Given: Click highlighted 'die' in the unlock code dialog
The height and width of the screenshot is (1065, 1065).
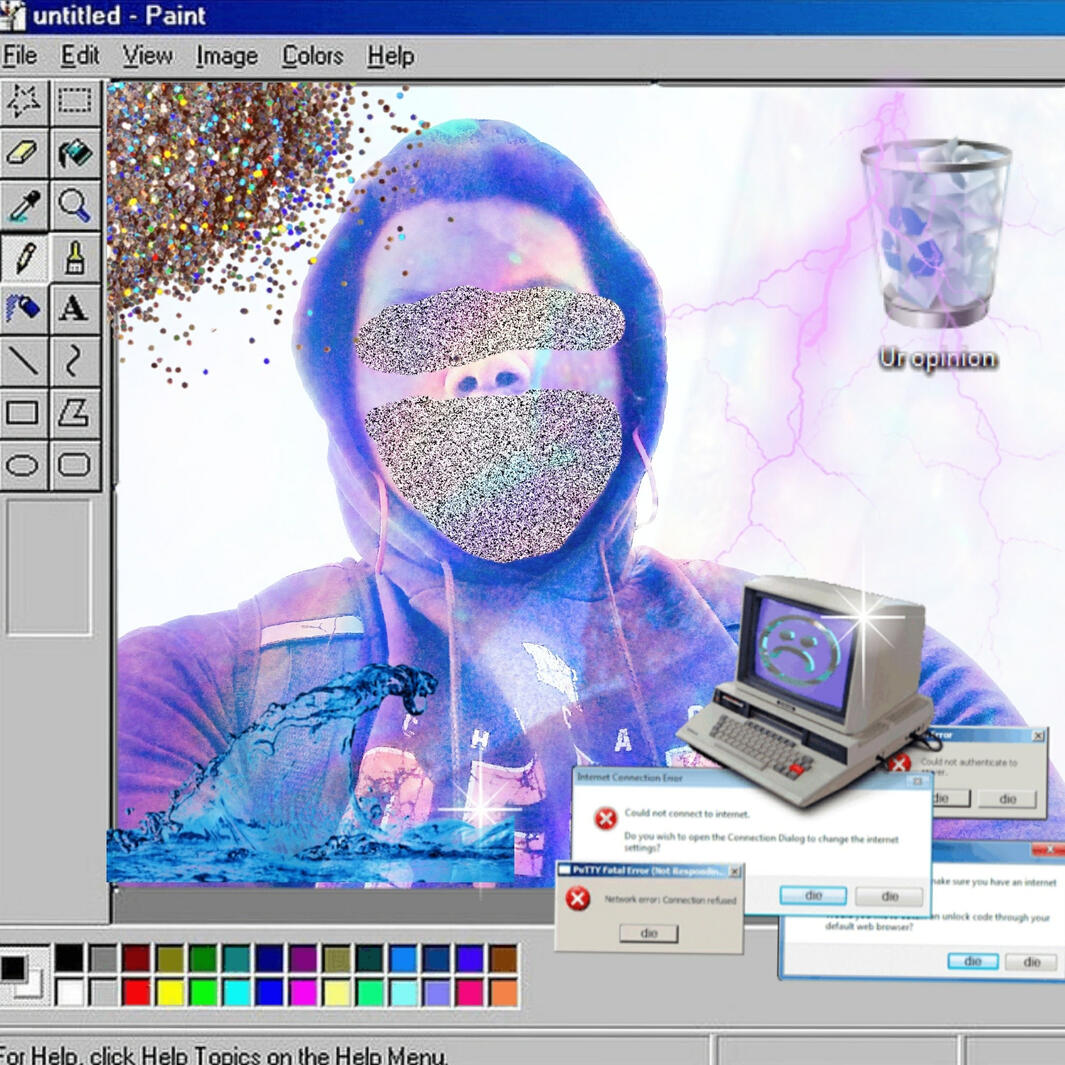Looking at the screenshot, I should click(973, 961).
